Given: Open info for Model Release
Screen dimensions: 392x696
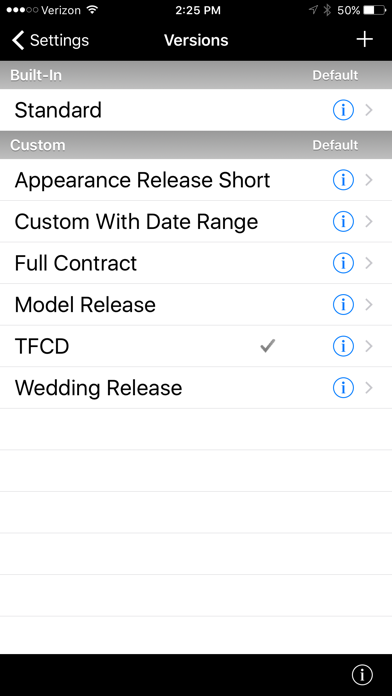Looking at the screenshot, I should click(343, 304).
